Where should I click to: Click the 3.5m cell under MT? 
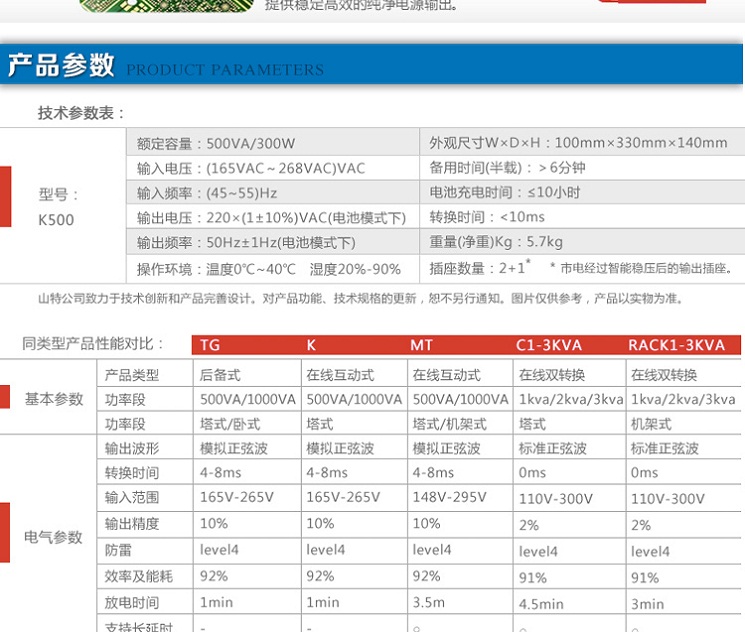click(429, 603)
